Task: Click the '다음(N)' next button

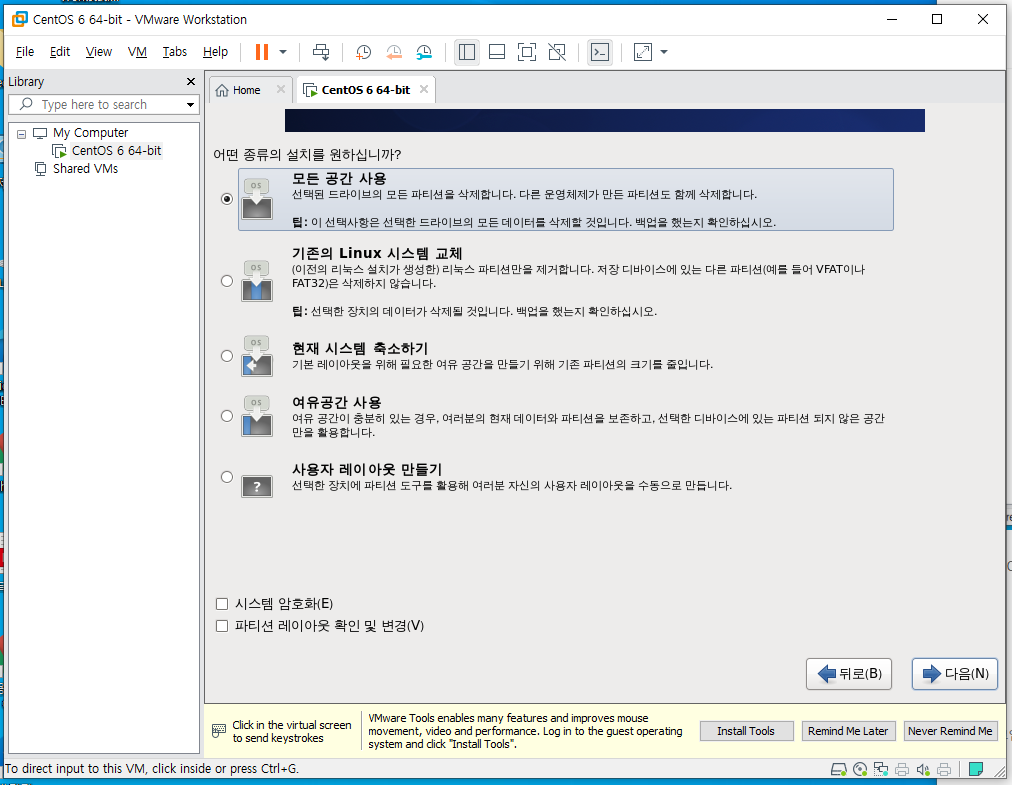Action: (955, 674)
